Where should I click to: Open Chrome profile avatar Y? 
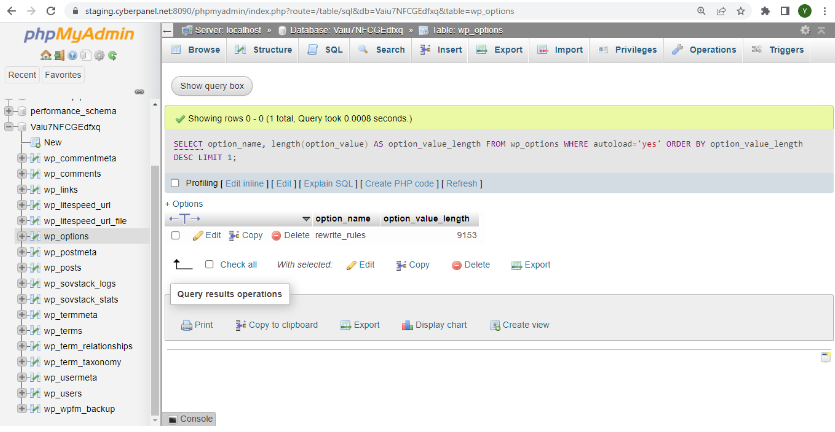tap(804, 11)
